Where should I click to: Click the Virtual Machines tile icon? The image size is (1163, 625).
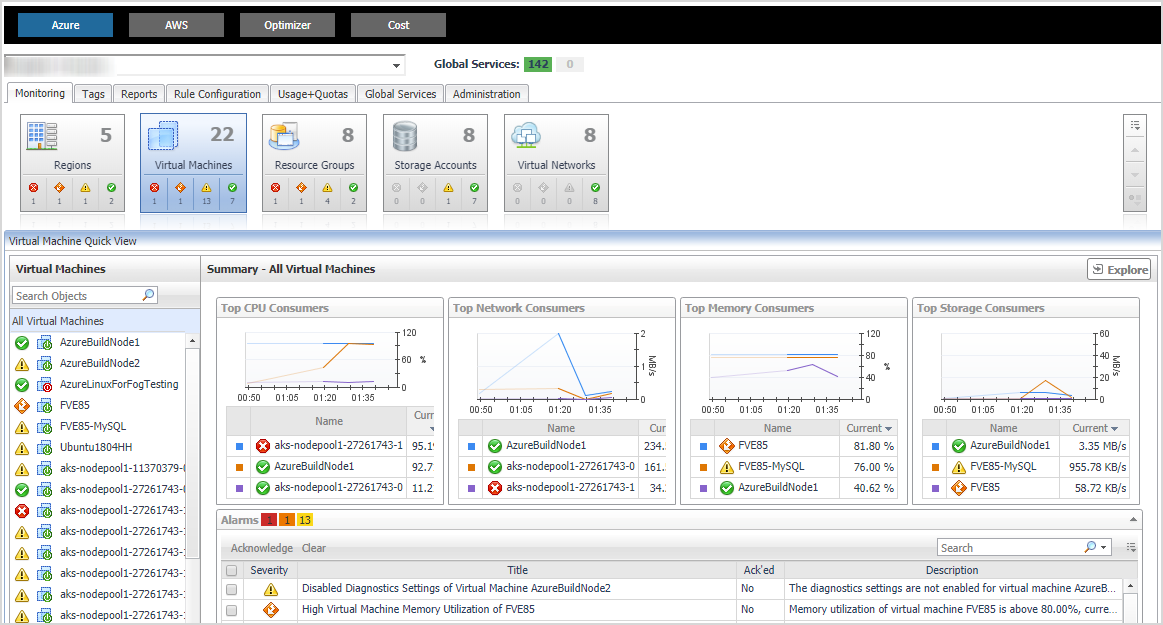163,136
